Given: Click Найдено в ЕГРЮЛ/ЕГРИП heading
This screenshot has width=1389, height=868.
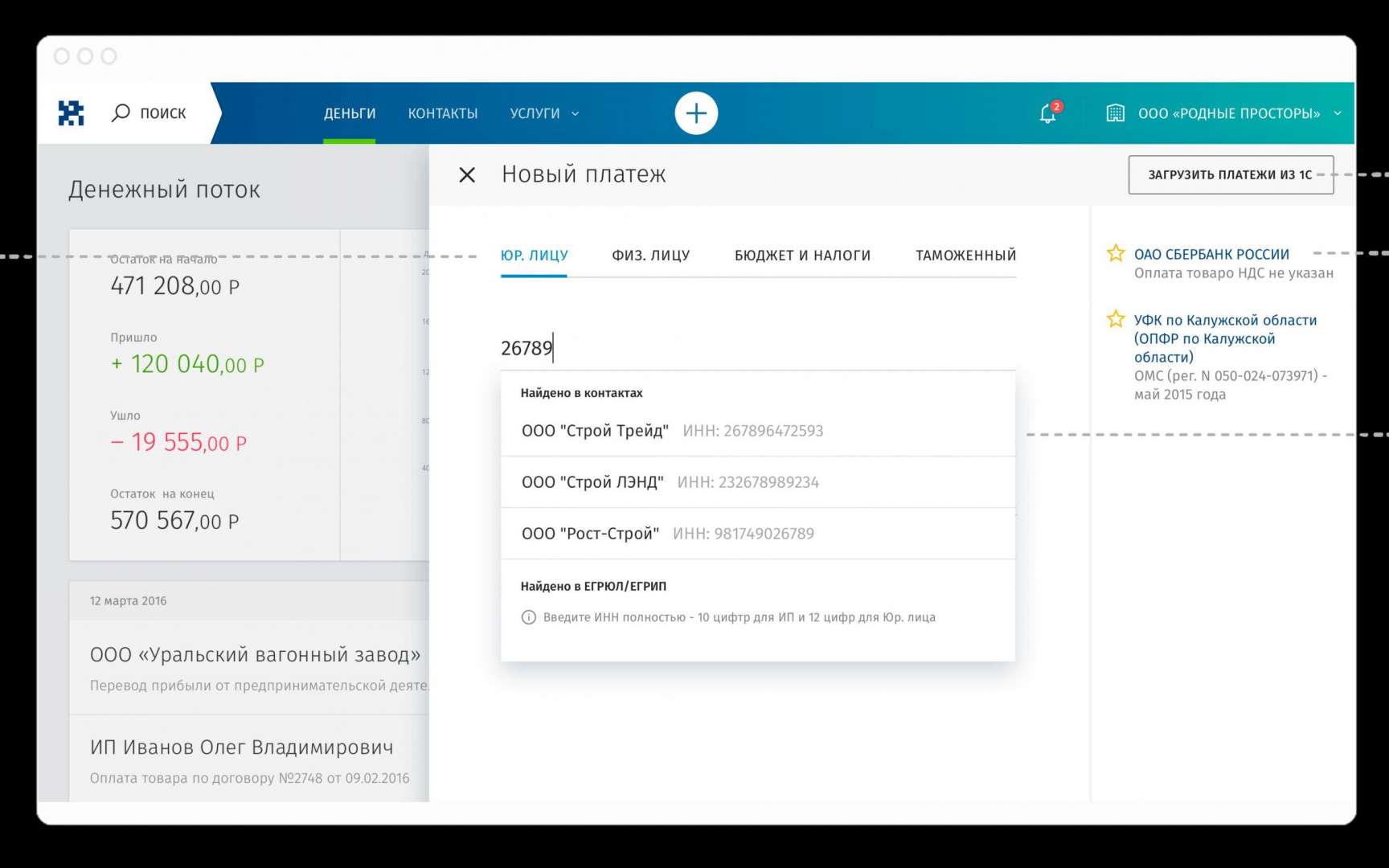Looking at the screenshot, I should click(593, 586).
